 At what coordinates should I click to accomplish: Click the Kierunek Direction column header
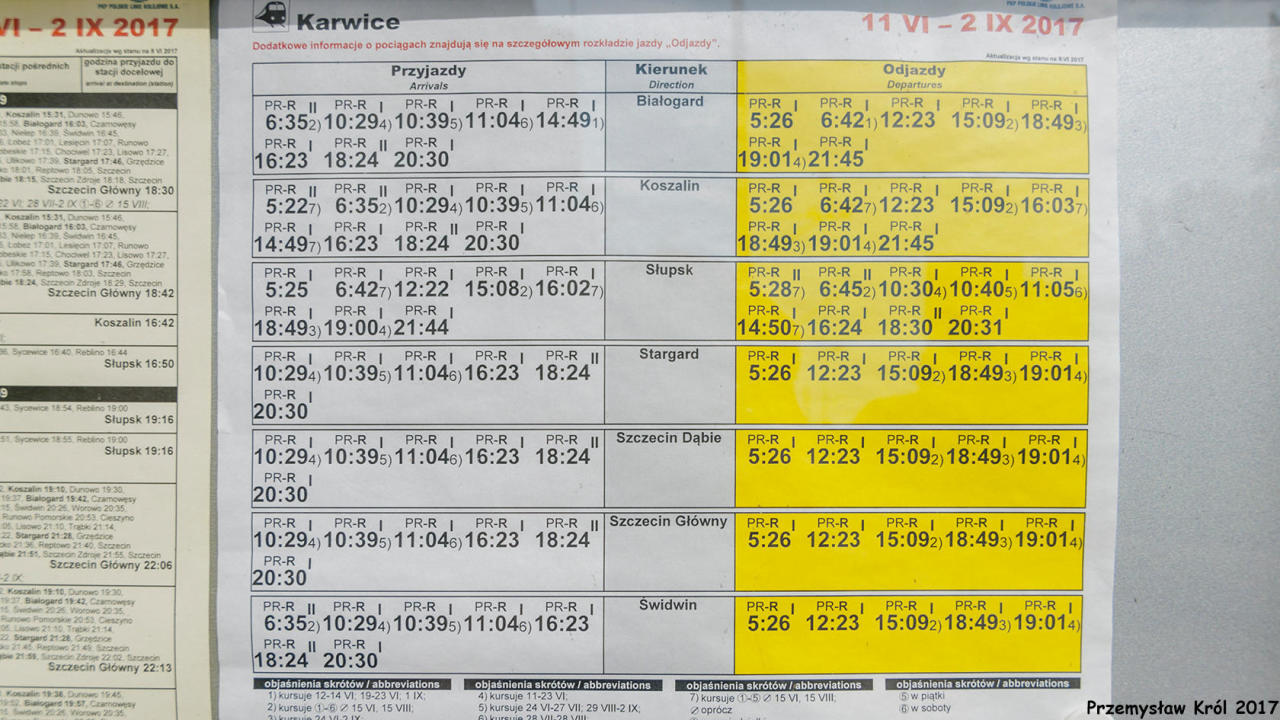671,75
